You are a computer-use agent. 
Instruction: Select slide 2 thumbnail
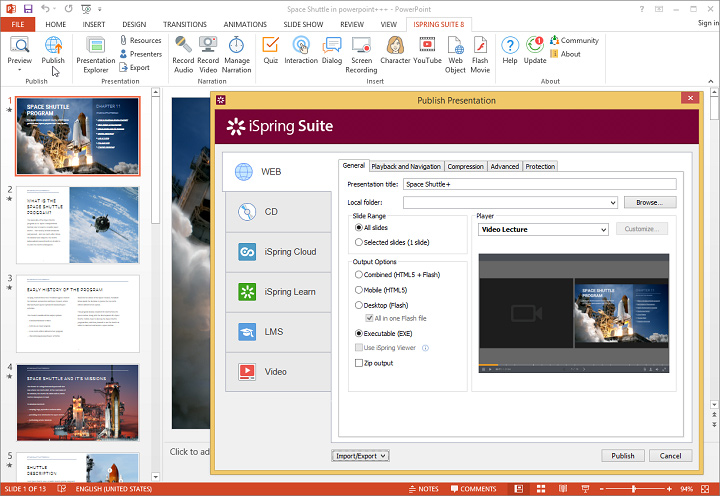pyautogui.click(x=78, y=225)
